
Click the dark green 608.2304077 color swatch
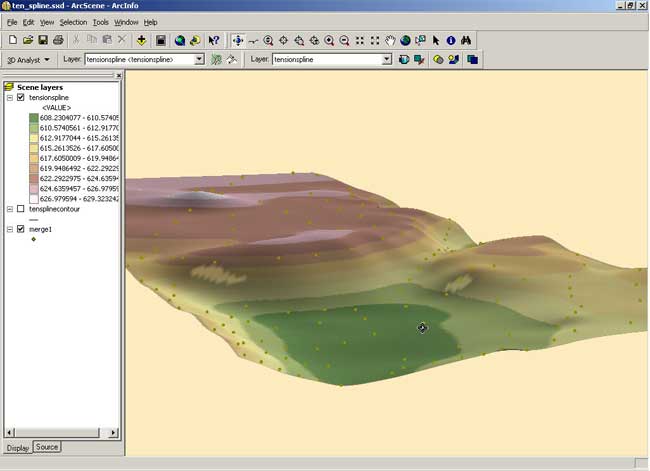point(34,118)
